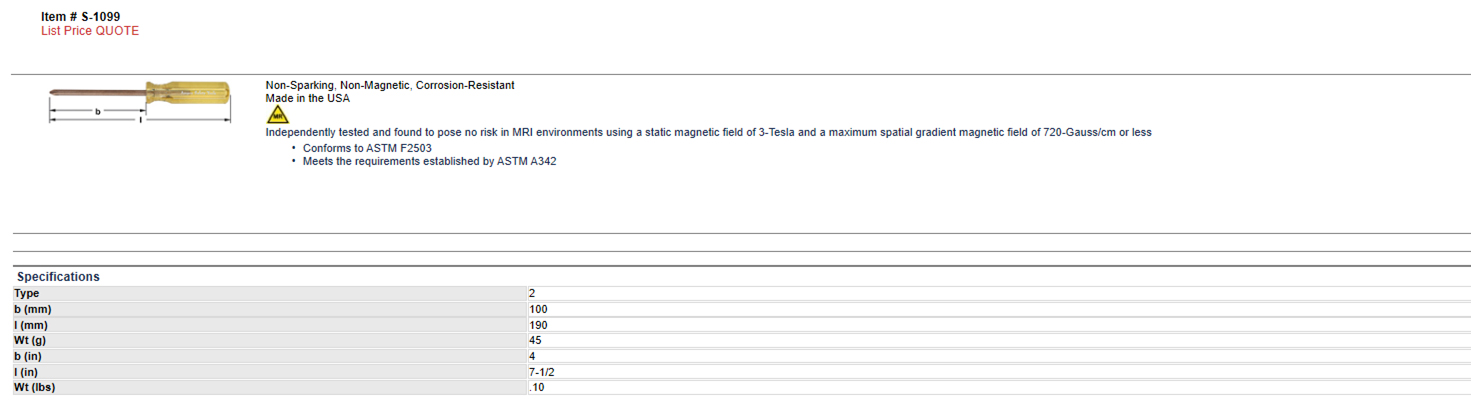The image size is (1471, 408).
Task: Click the Wt (lbs) value .10
Action: coord(536,387)
